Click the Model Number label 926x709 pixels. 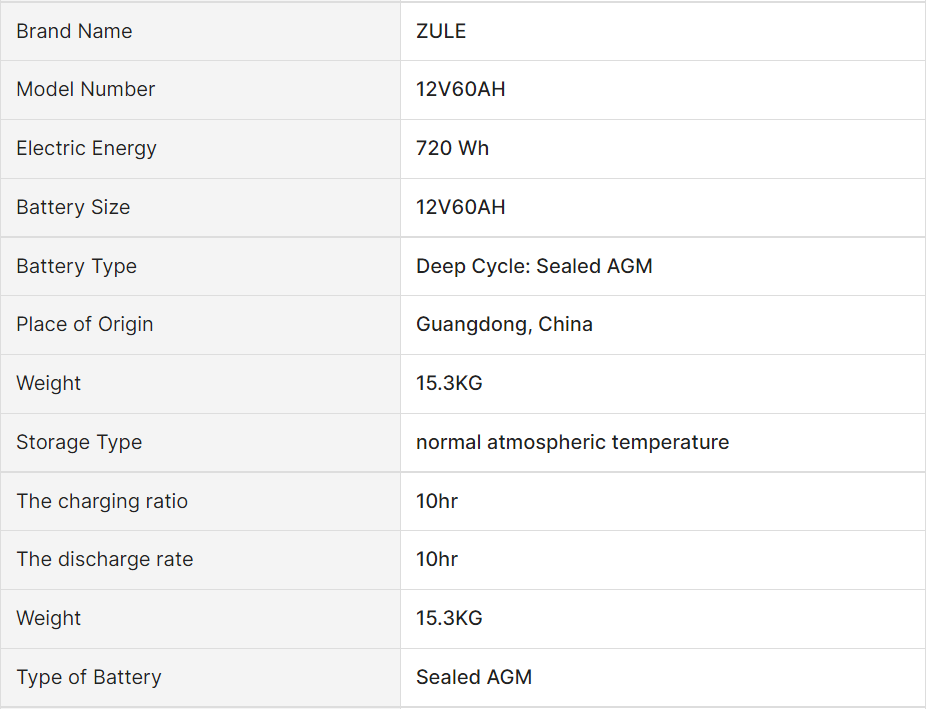[x=86, y=89]
